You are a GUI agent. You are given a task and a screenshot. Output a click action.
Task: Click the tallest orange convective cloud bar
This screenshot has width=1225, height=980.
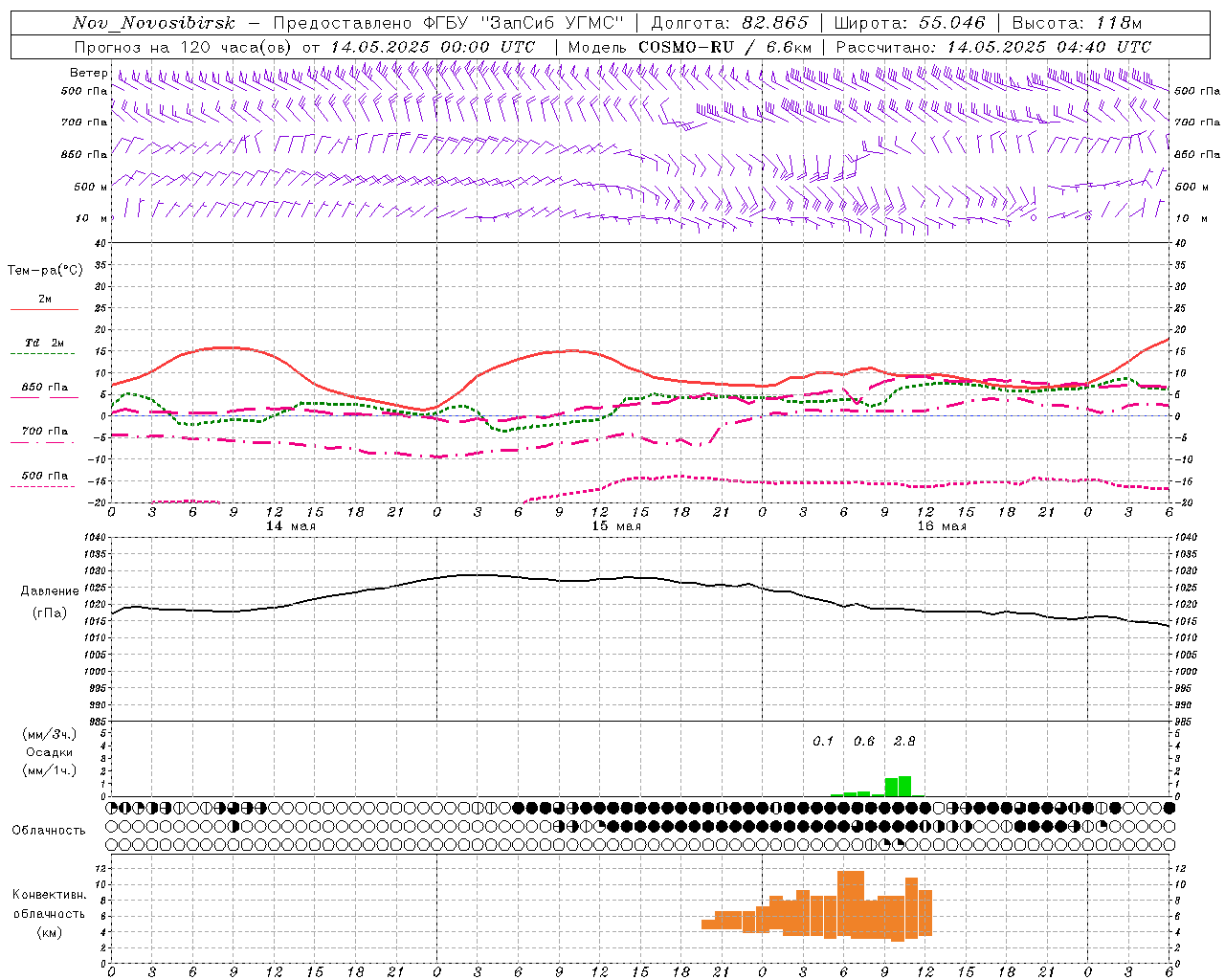pyautogui.click(x=851, y=904)
